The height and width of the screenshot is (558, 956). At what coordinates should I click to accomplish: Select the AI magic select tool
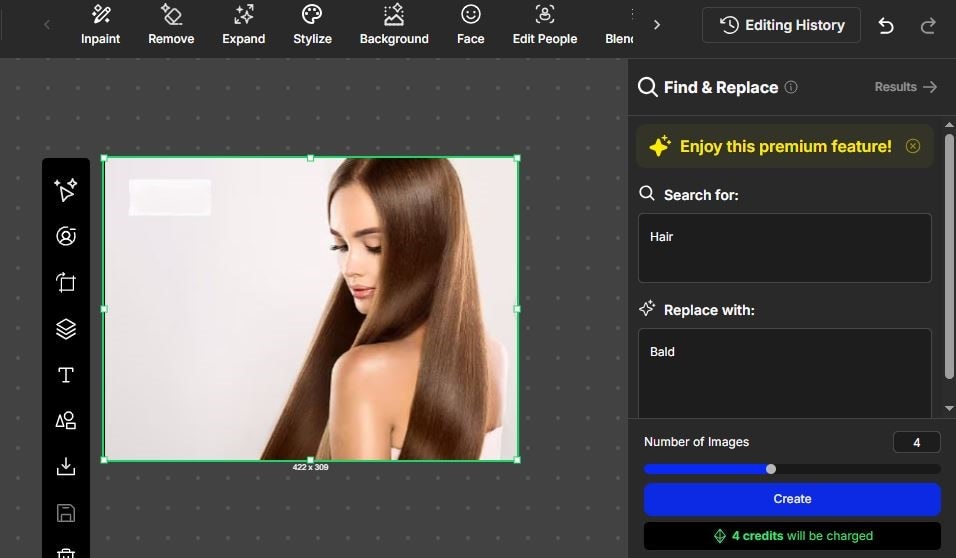click(66, 190)
